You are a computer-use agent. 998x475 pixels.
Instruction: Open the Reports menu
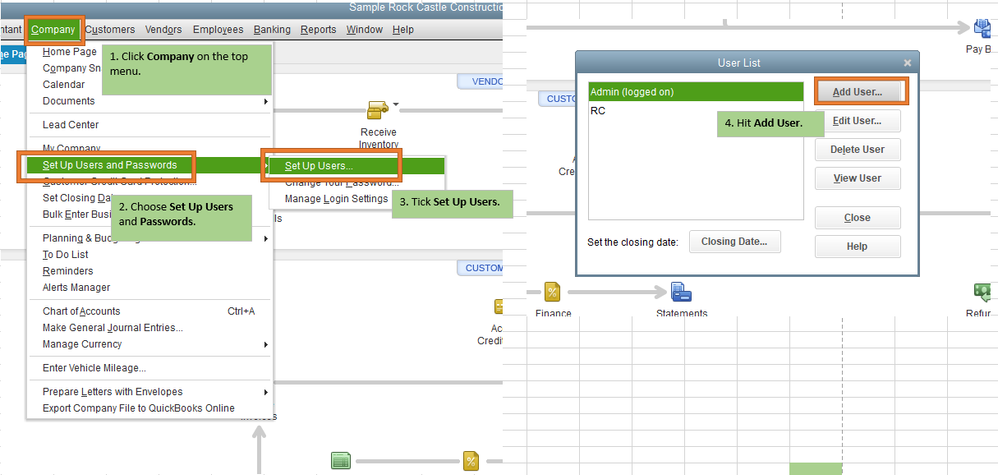point(318,29)
